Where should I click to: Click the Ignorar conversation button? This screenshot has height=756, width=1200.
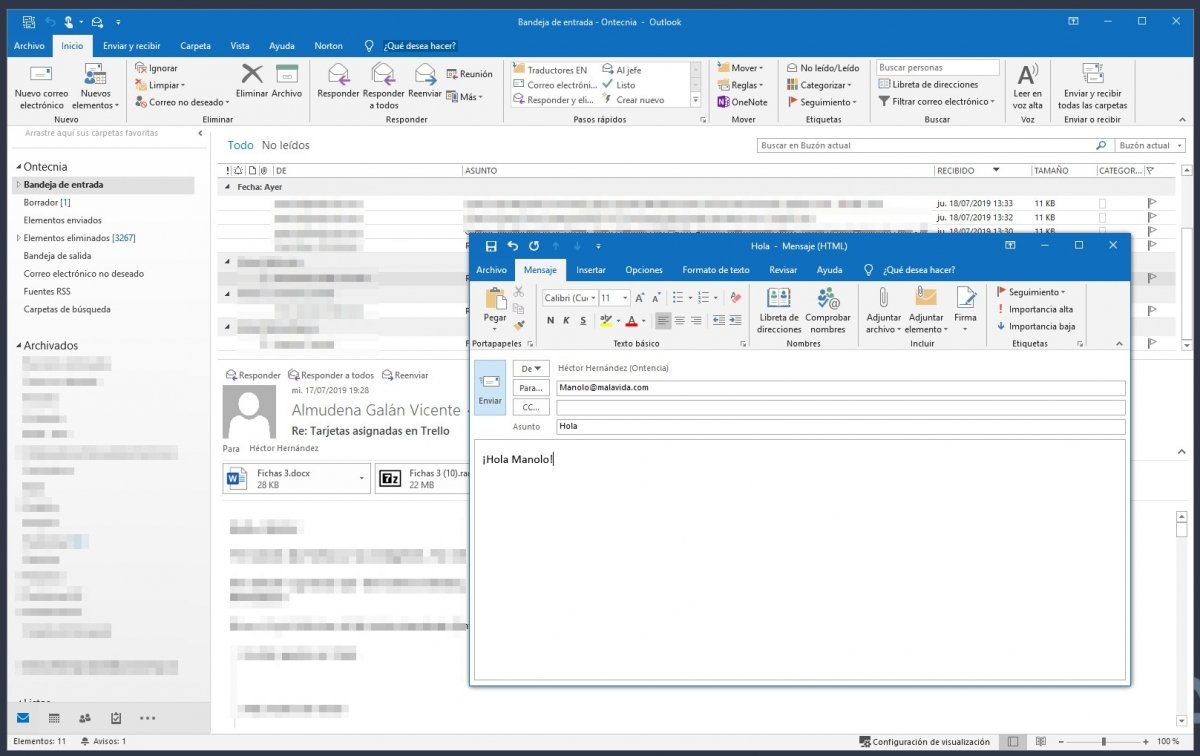[156, 68]
